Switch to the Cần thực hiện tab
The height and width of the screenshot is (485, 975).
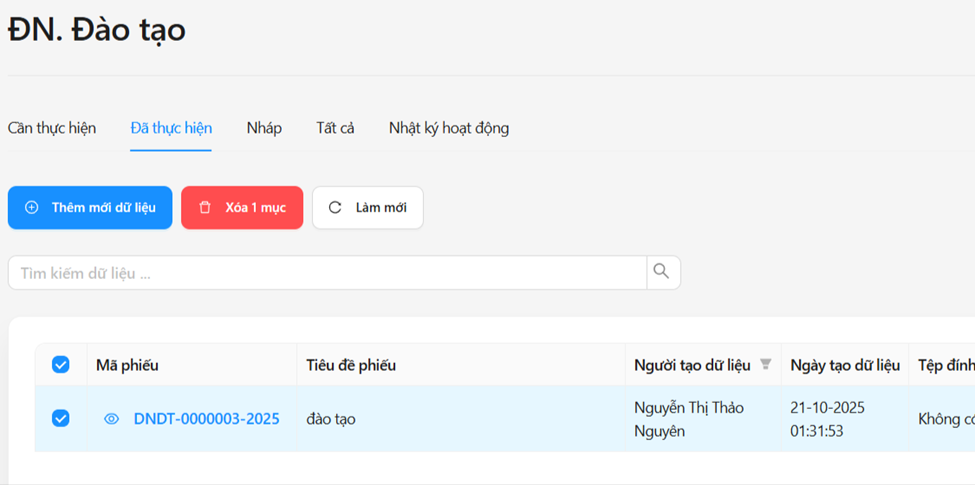52,128
